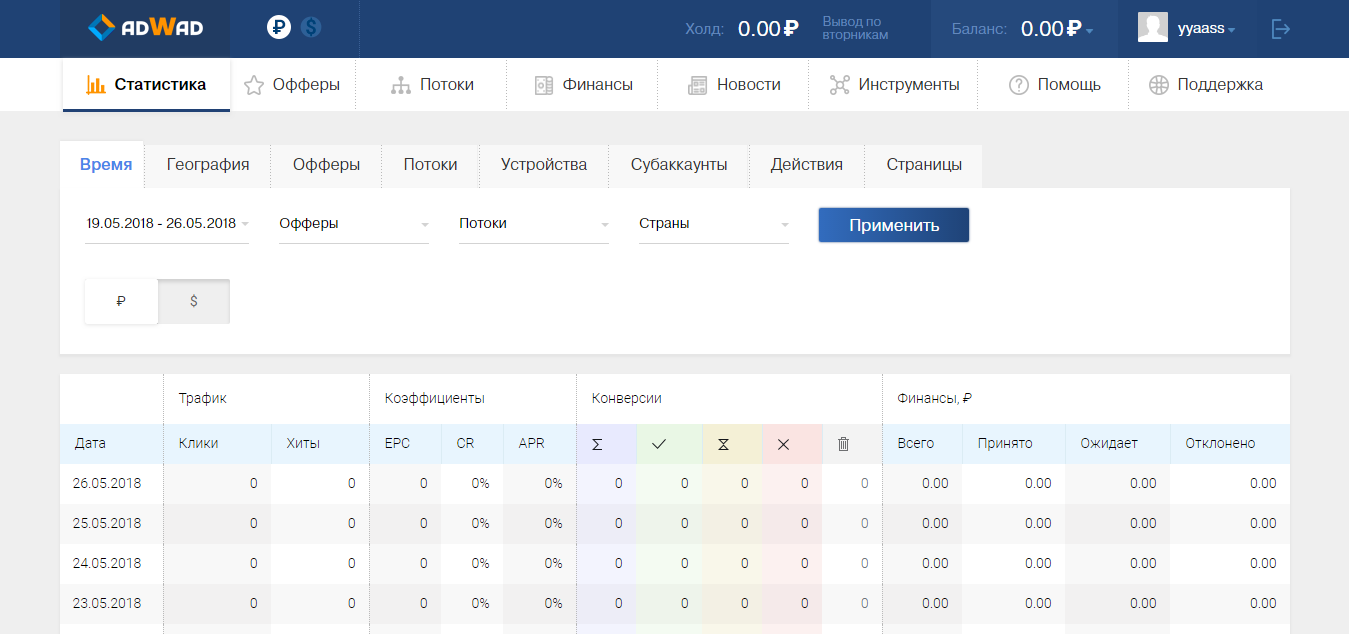Click the AdWad logo

click(x=145, y=28)
